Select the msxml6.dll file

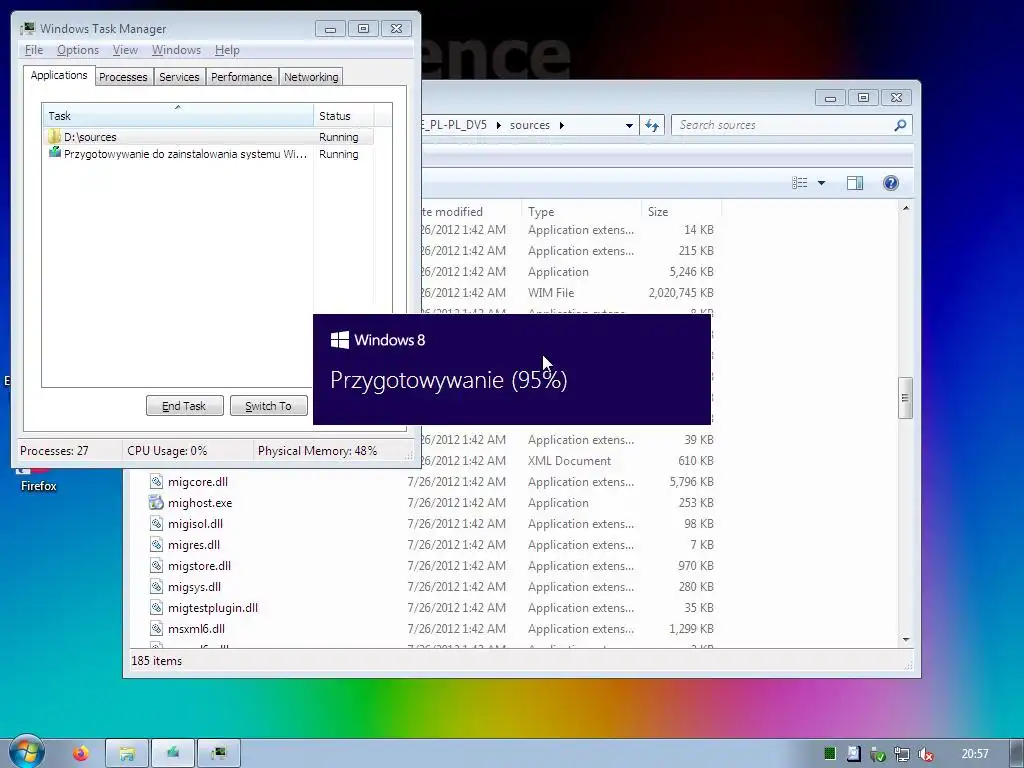tap(196, 628)
